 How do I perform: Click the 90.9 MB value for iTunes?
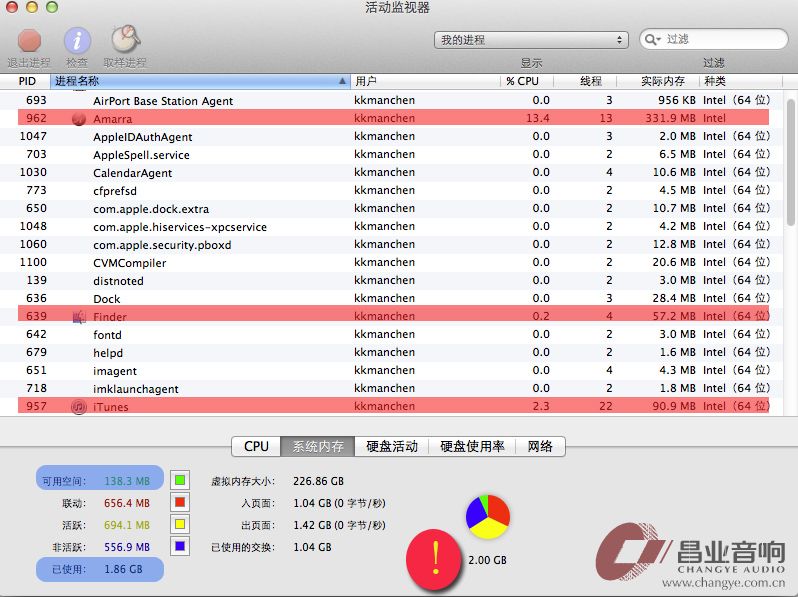pos(674,406)
